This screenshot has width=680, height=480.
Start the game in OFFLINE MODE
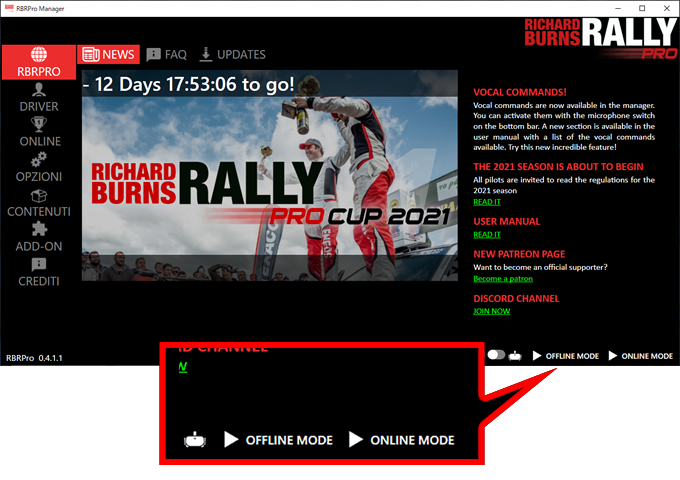[x=566, y=356]
